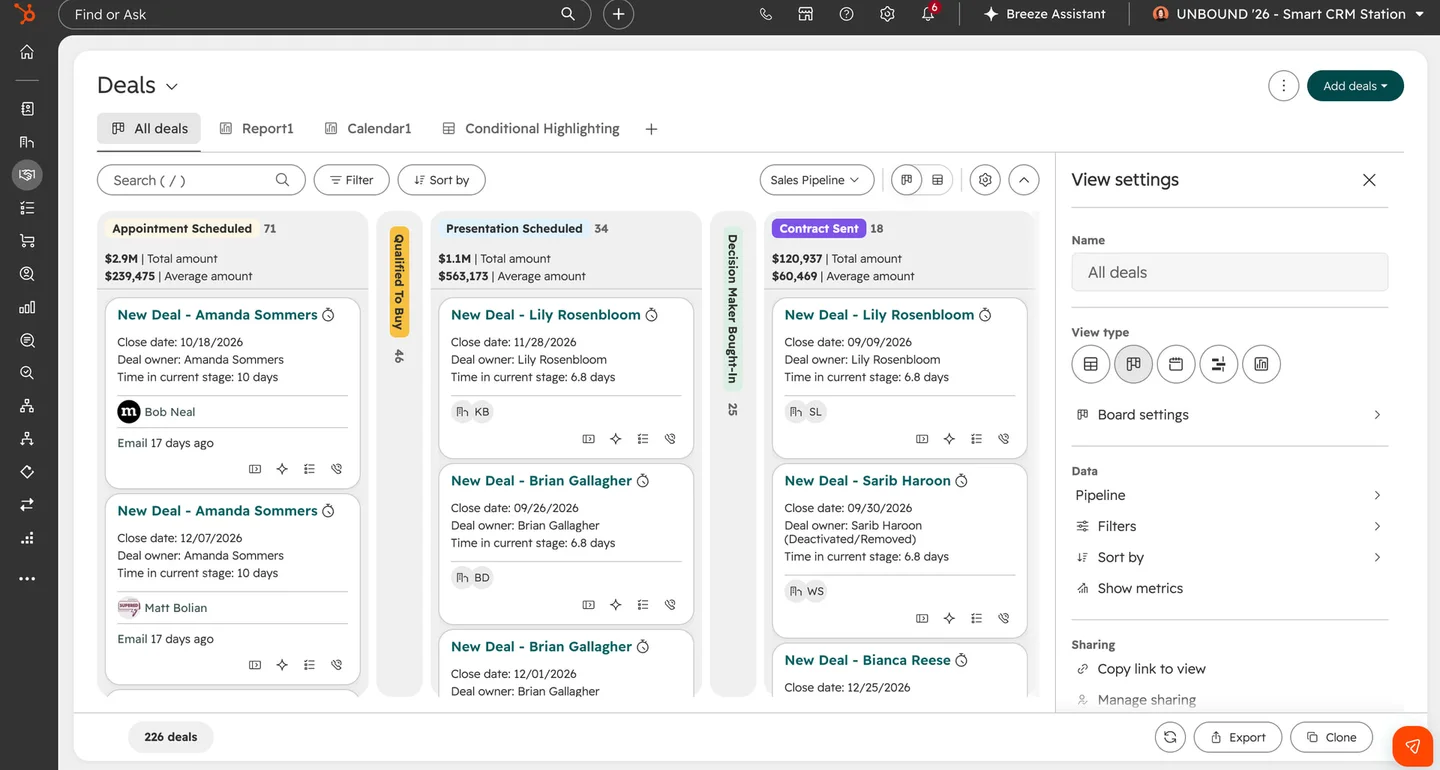This screenshot has height=770, width=1440.
Task: Open the Notifications bell with badge
Action: point(928,14)
